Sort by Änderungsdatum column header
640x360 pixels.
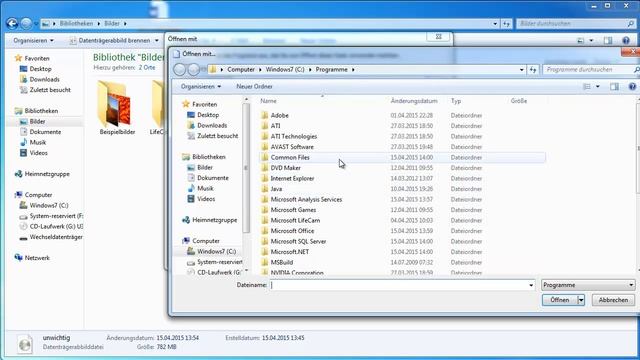[x=414, y=101]
